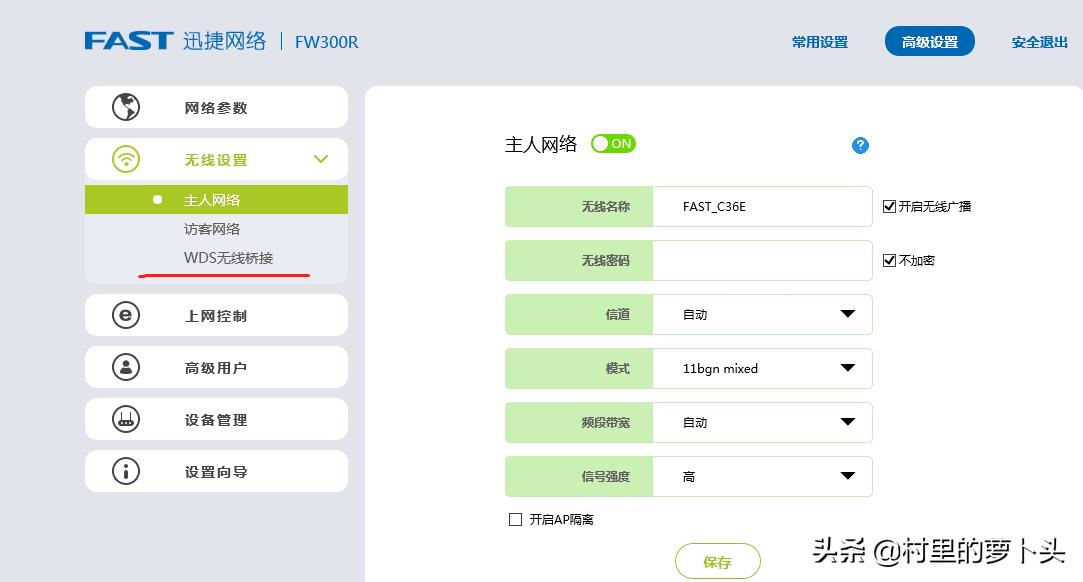Turn off the 主人网络 ON switch
1083x582 pixels.
[613, 143]
